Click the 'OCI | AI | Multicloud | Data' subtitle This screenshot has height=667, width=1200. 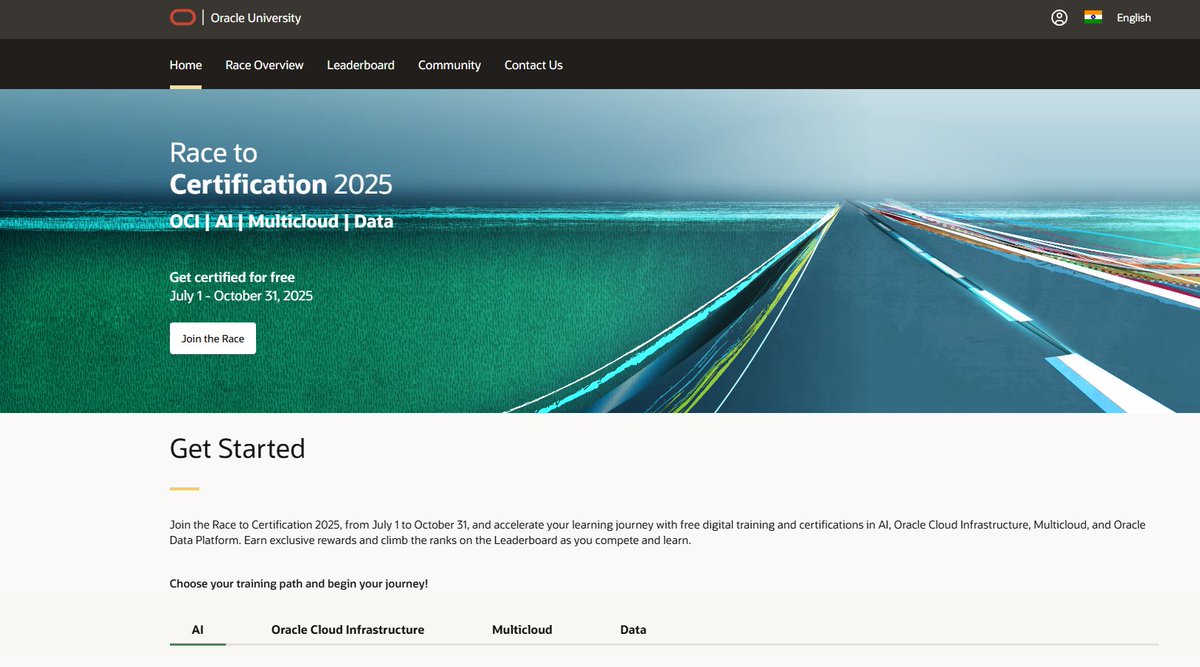tap(281, 221)
